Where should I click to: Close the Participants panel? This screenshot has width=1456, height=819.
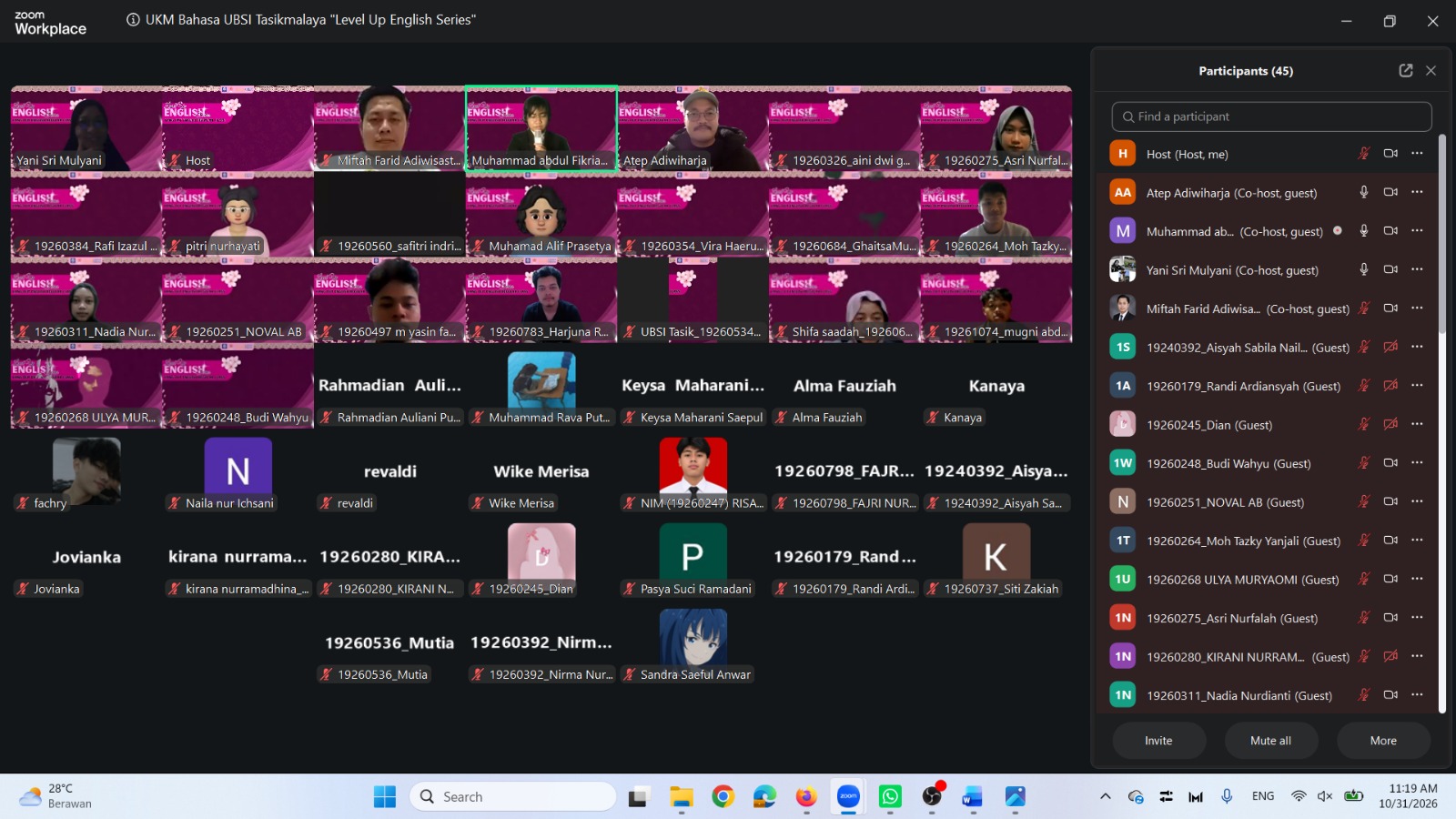(1431, 70)
